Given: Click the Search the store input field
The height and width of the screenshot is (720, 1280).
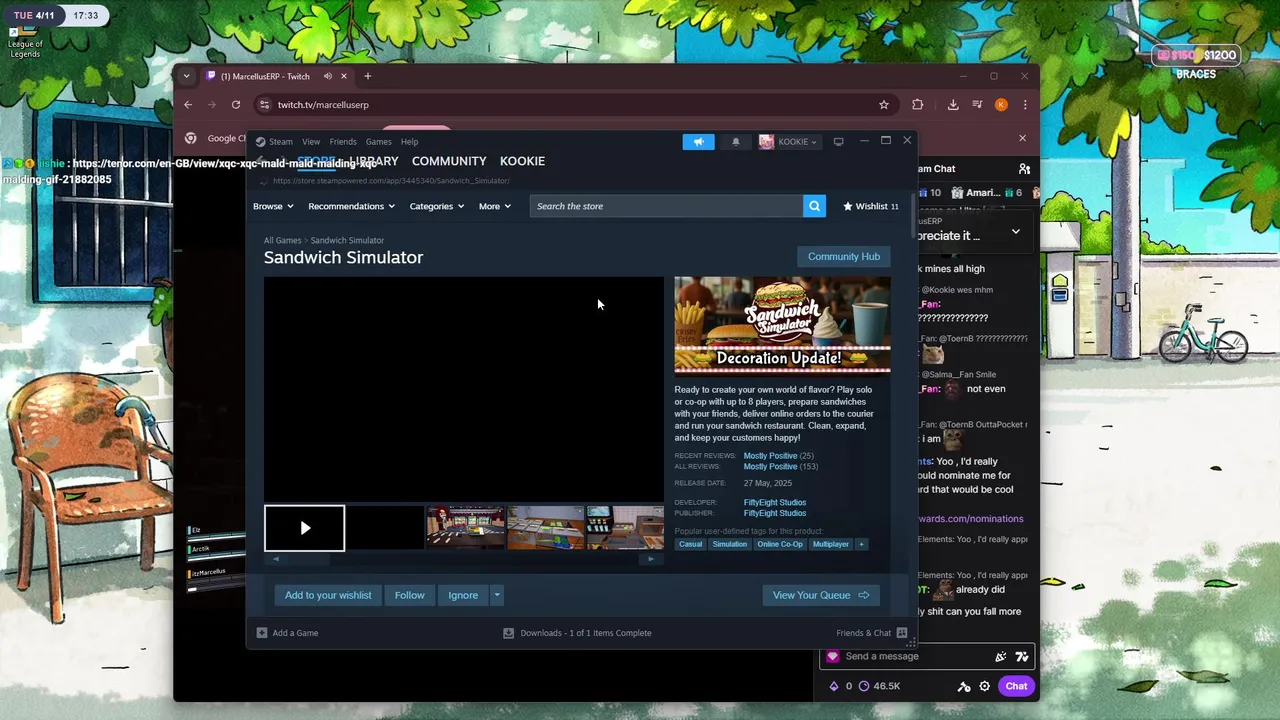Looking at the screenshot, I should [666, 206].
